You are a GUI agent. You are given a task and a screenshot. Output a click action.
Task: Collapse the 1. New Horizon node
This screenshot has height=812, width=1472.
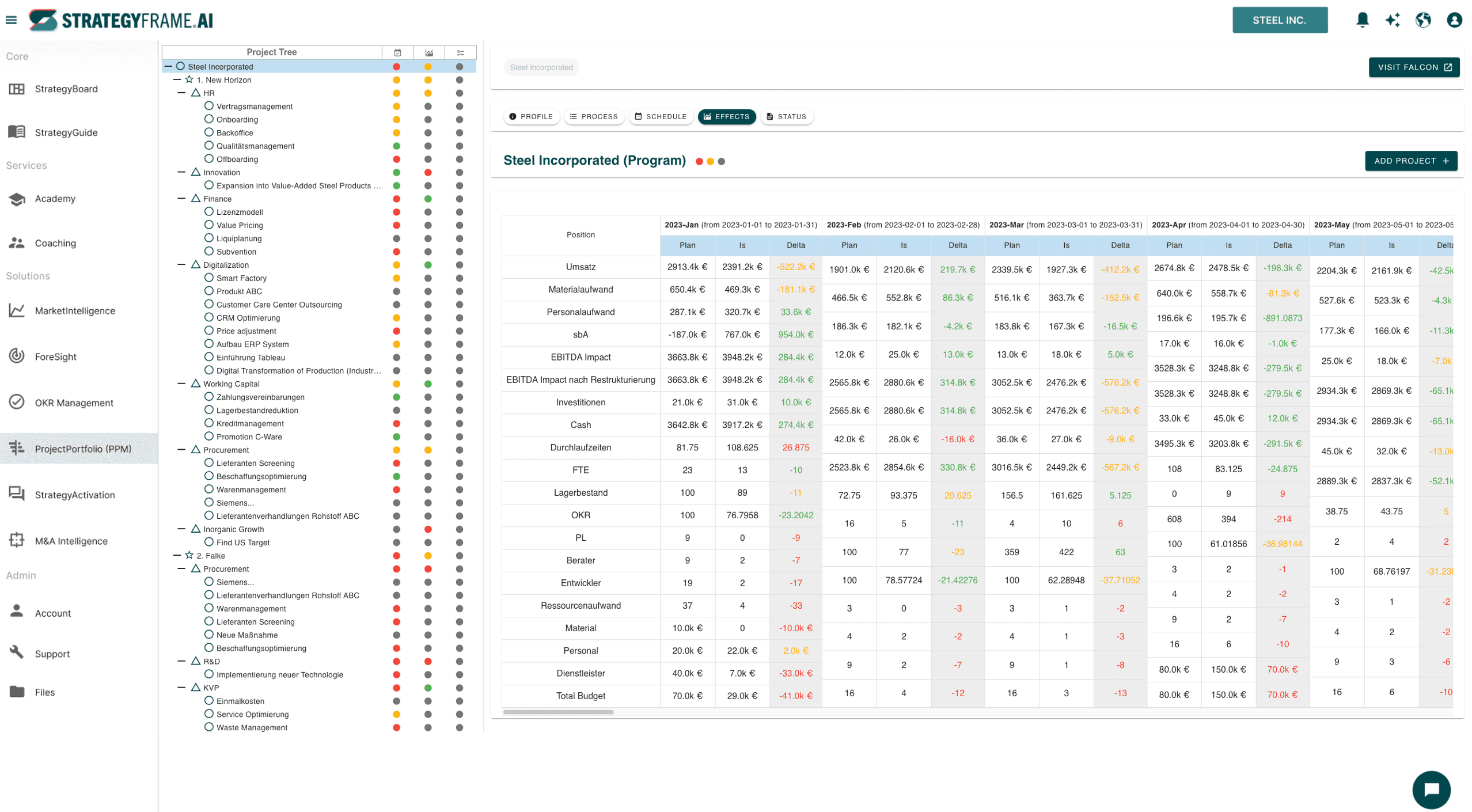(177, 79)
